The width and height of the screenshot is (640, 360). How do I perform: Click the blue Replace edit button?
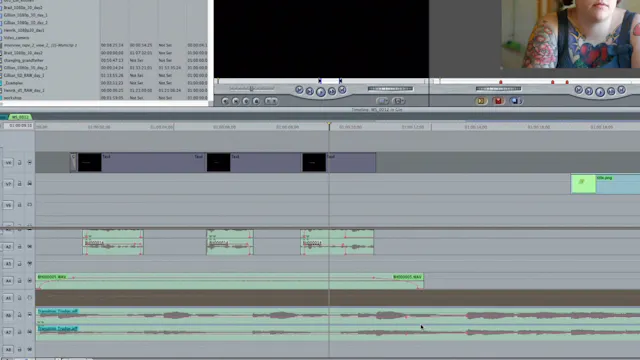click(x=515, y=101)
